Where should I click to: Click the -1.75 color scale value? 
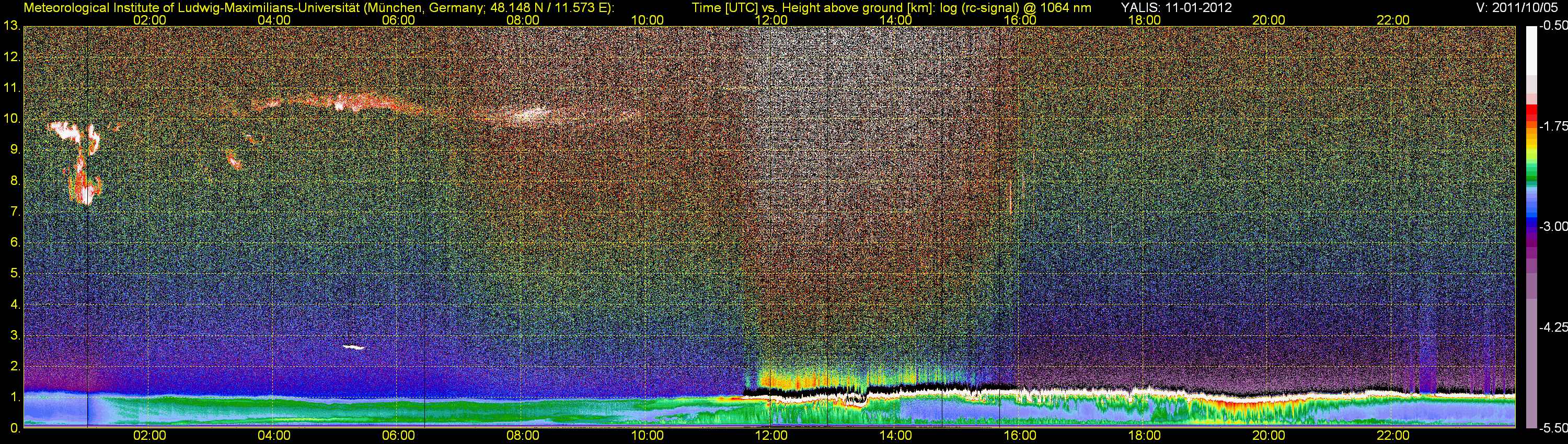coord(1553,126)
